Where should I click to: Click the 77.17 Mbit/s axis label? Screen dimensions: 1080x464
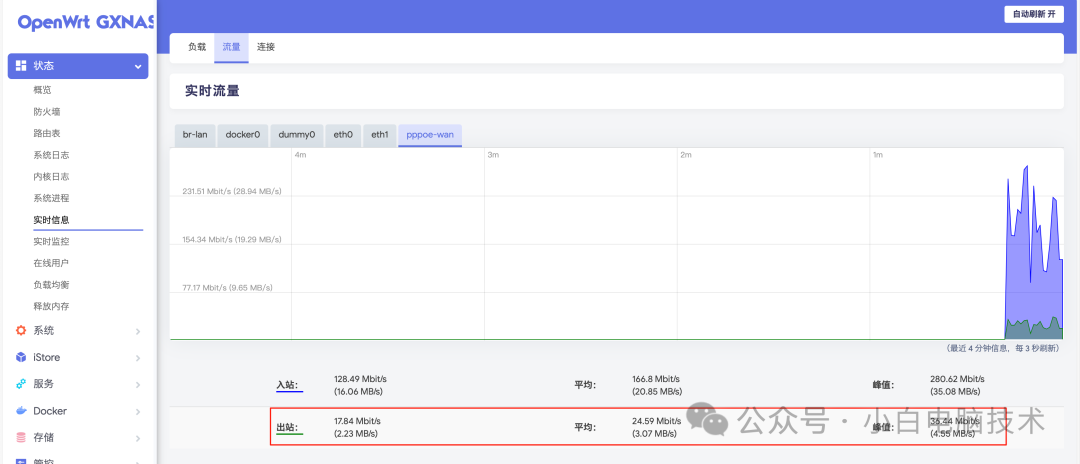tap(227, 288)
